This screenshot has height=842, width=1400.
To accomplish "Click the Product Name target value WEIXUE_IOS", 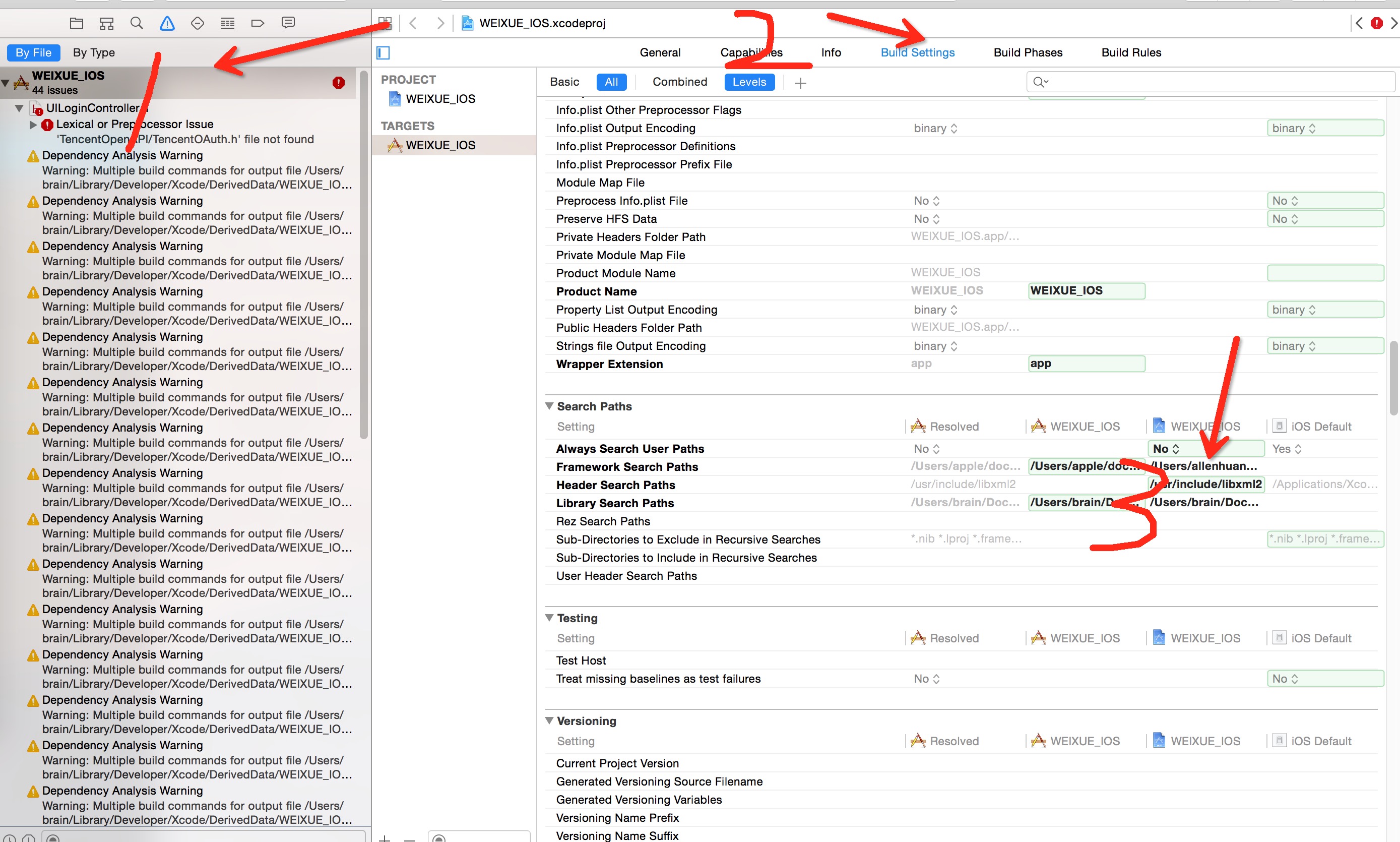I will (1087, 291).
